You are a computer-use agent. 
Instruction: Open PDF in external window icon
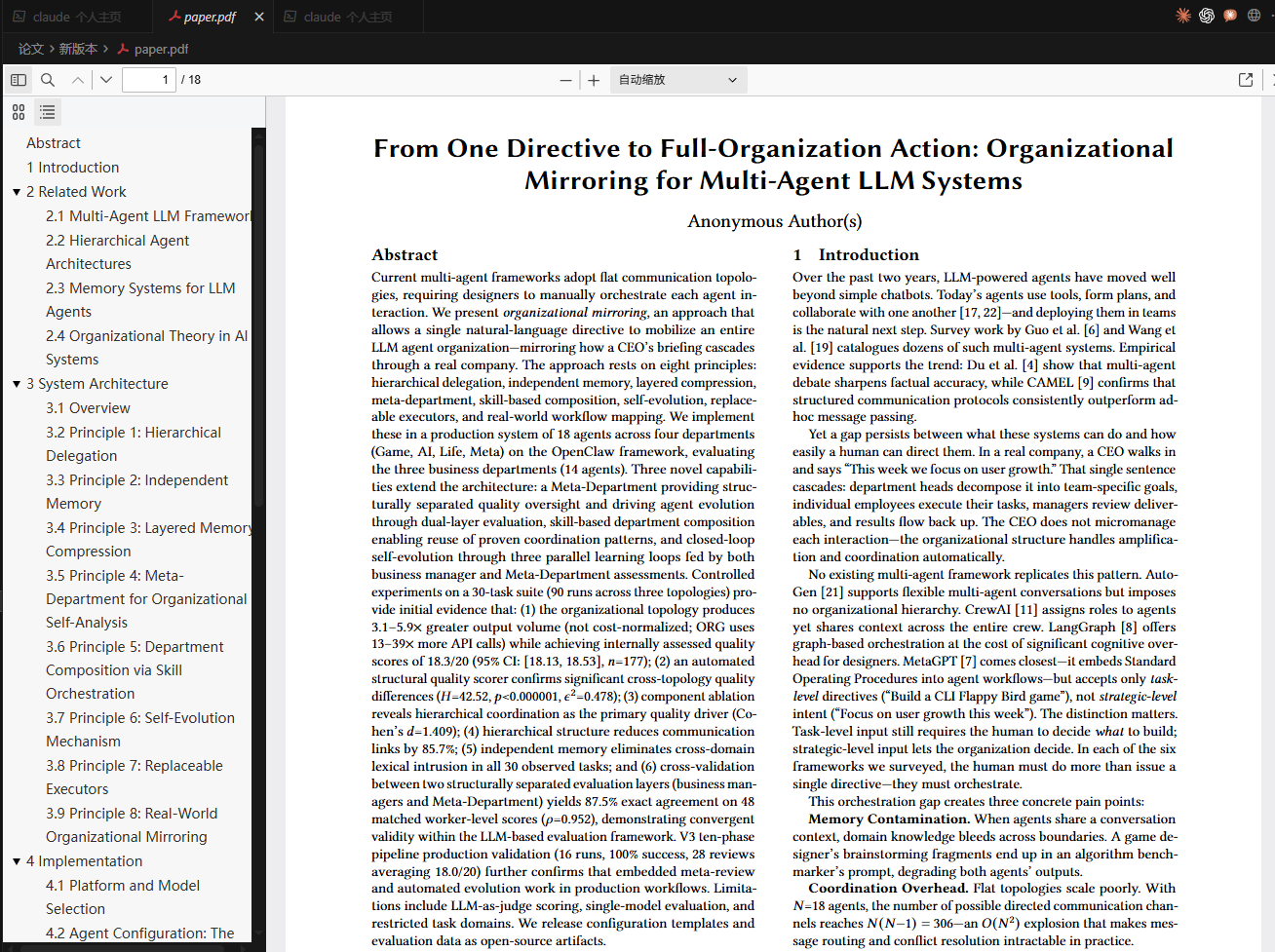[x=1246, y=80]
